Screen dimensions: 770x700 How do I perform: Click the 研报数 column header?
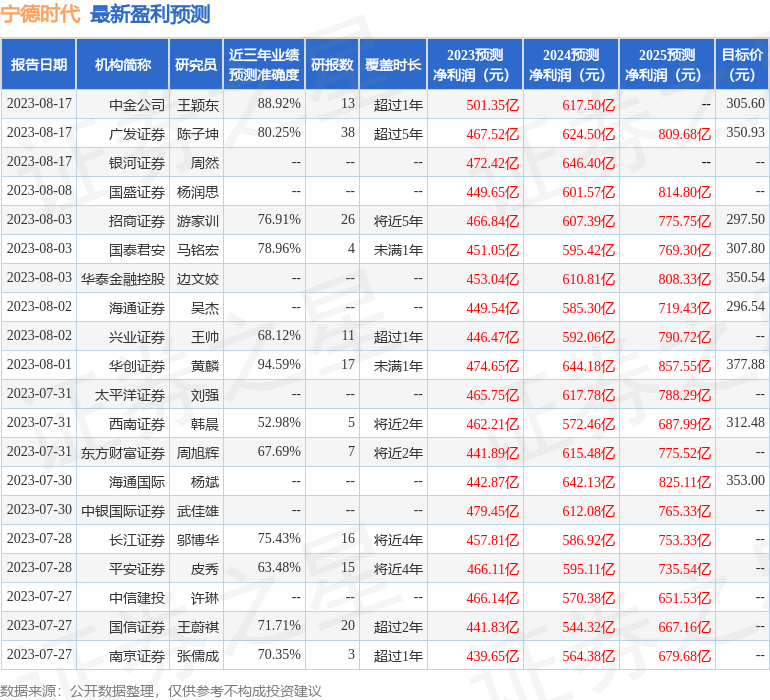point(332,64)
